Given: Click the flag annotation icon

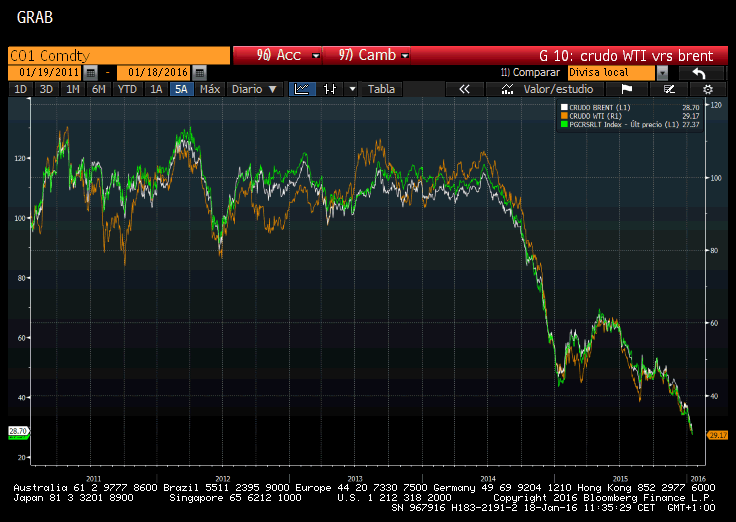Looking at the screenshot, I should pos(627,89).
